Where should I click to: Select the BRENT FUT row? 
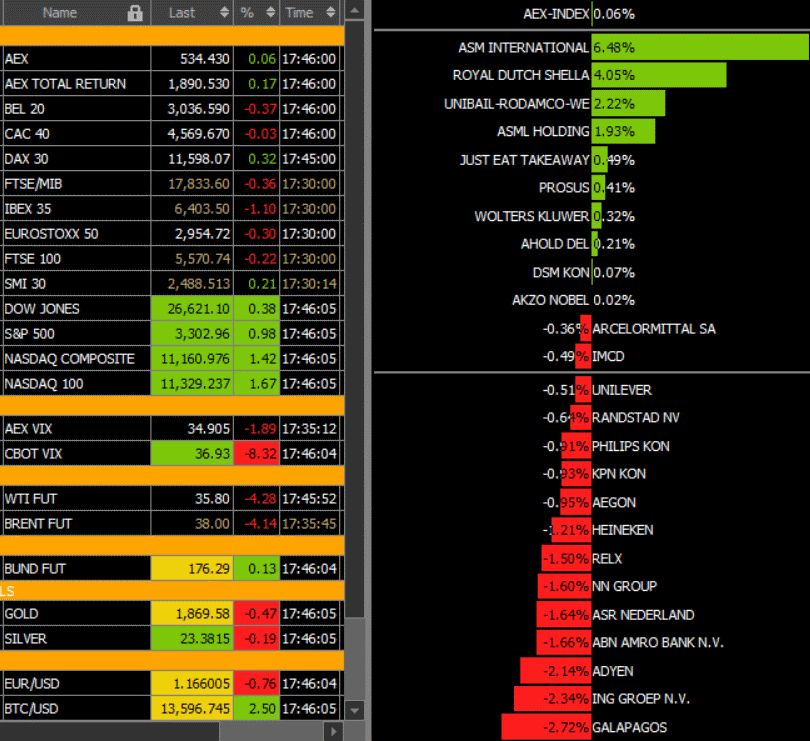click(x=172, y=523)
